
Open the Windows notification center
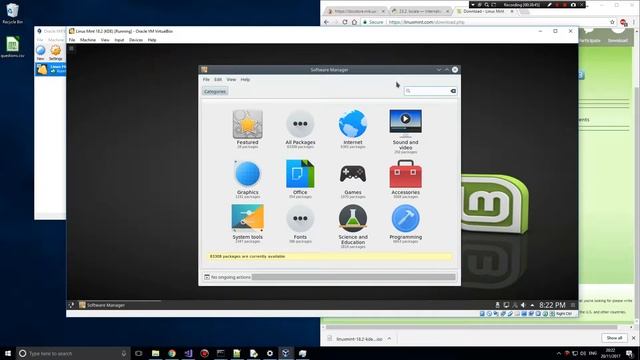click(629, 353)
